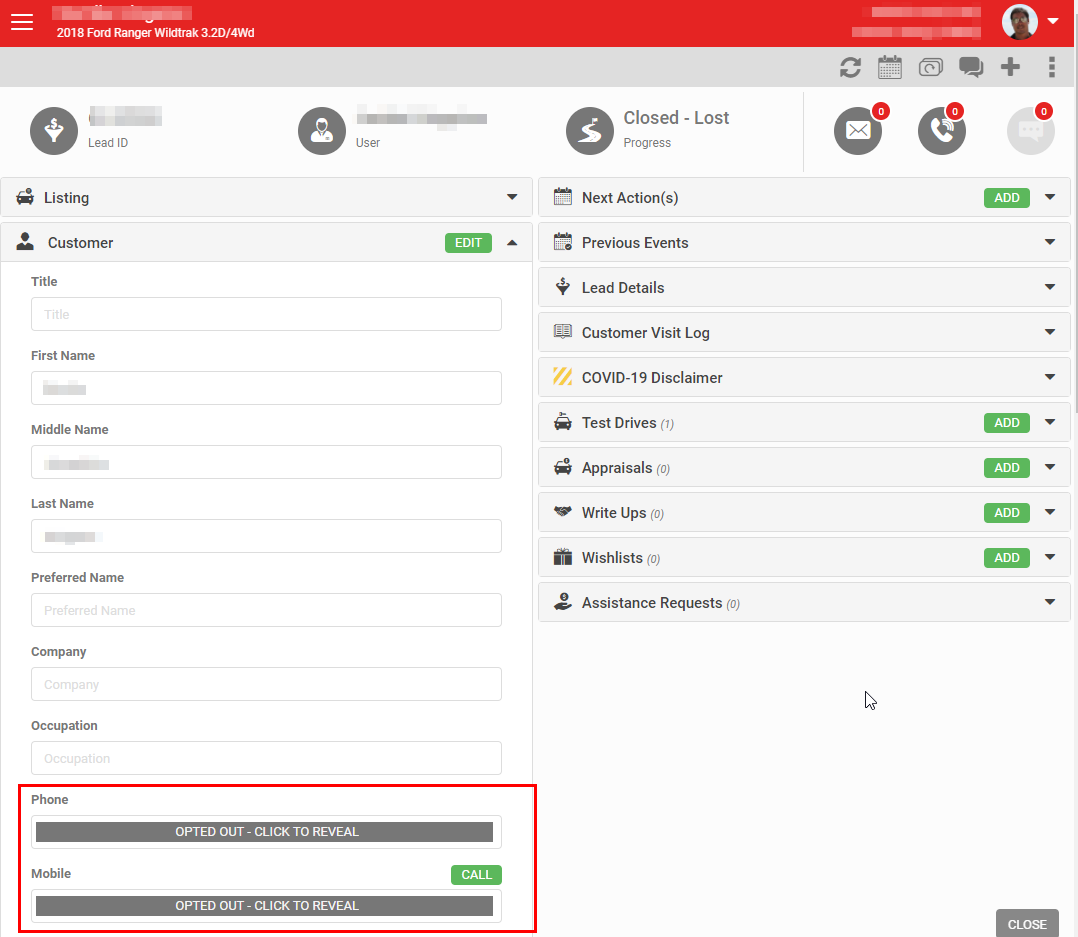Click the User person icon
Viewport: 1078px width, 937px height.
[322, 131]
